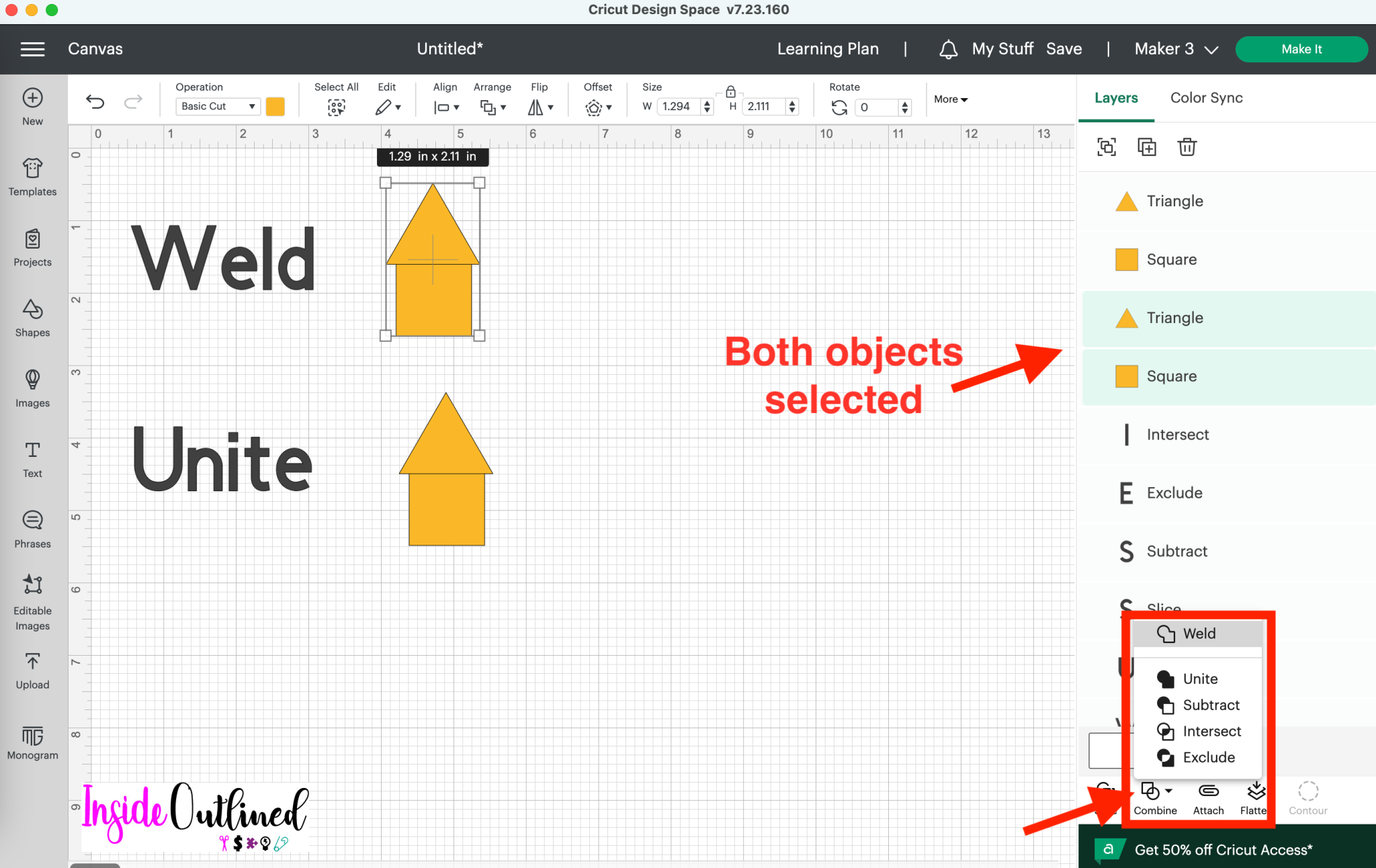Viewport: 1376px width, 868px height.
Task: Click the Undo arrow in the toolbar
Action: click(x=95, y=101)
